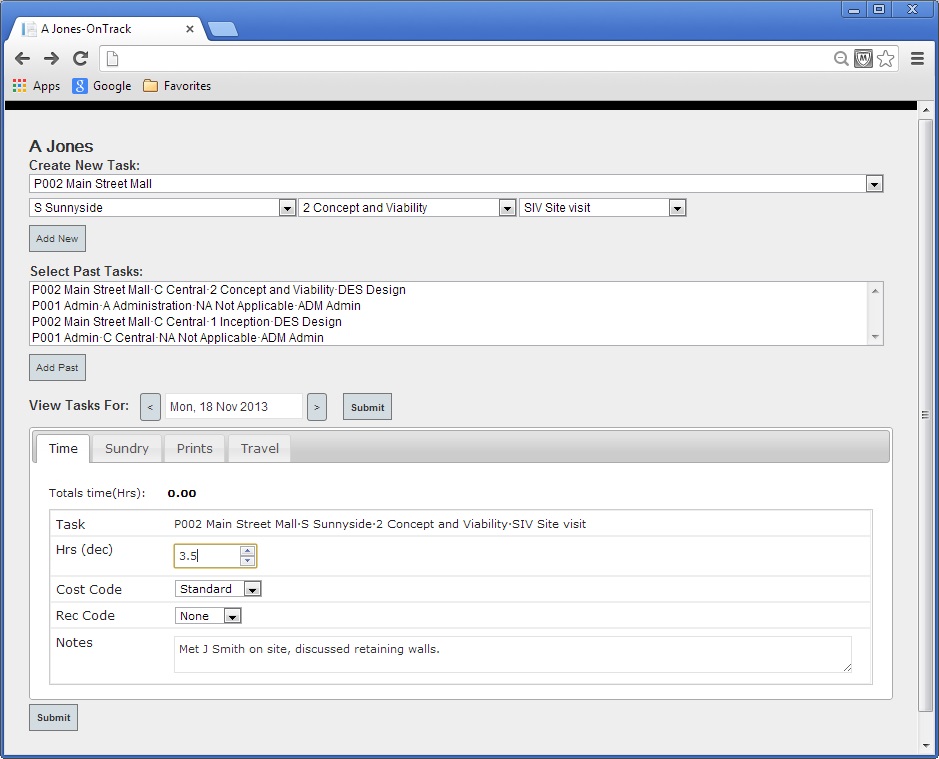The width and height of the screenshot is (939, 759).
Task: Navigate back in the browser
Action: coord(22,58)
